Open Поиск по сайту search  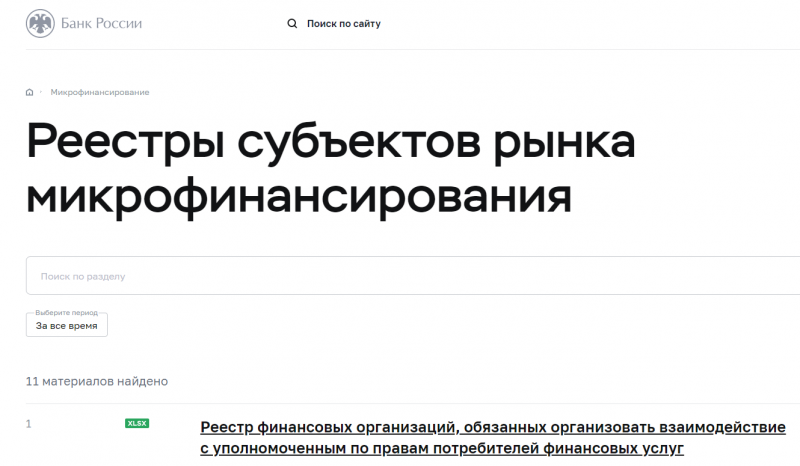point(343,23)
